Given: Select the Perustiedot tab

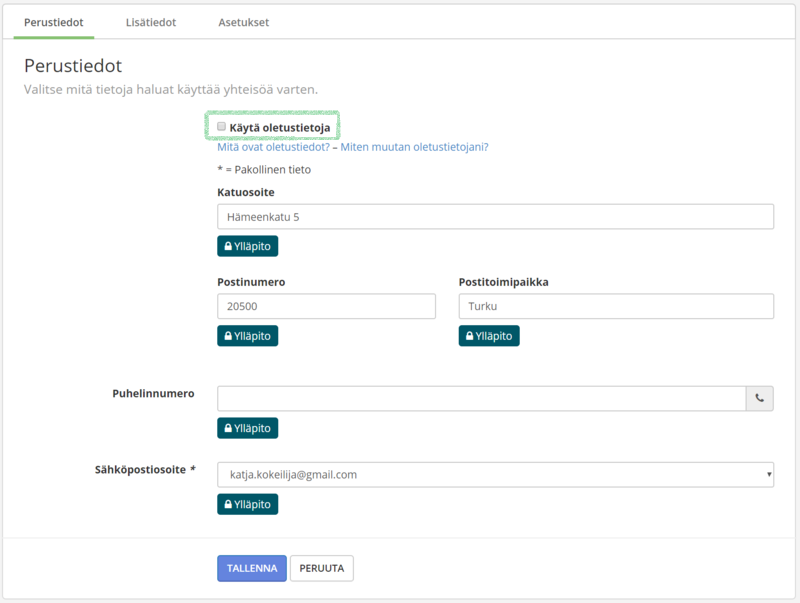Looking at the screenshot, I should [x=54, y=22].
